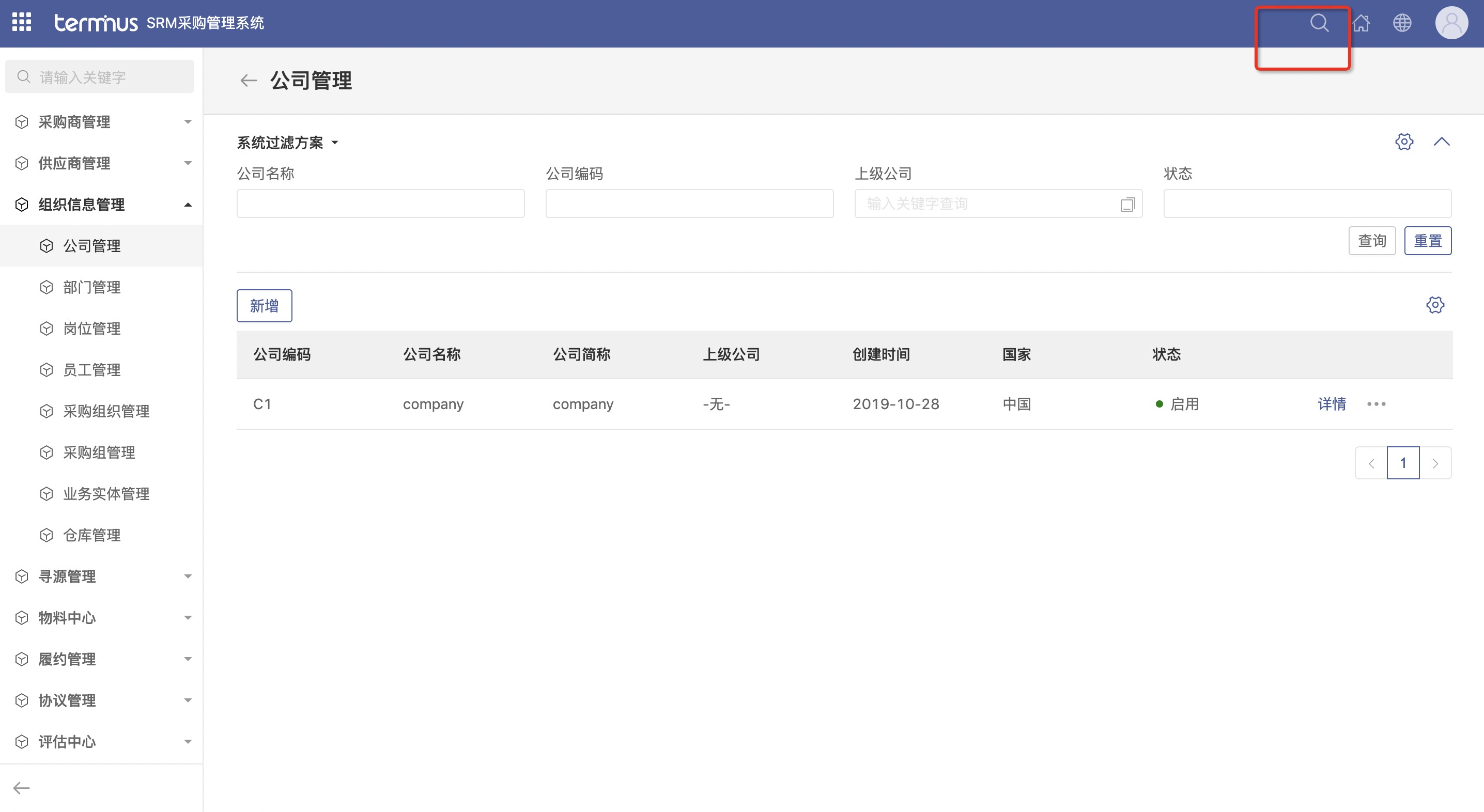Open language globe icon

point(1402,23)
